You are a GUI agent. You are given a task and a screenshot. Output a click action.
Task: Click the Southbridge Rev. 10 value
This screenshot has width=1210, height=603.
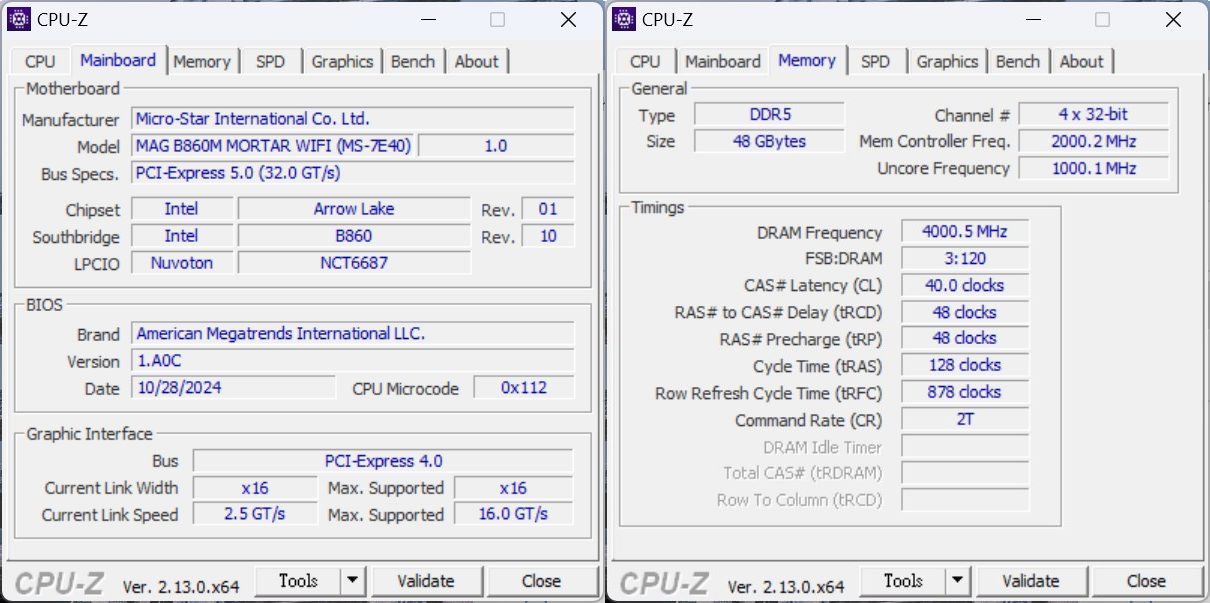(x=548, y=236)
